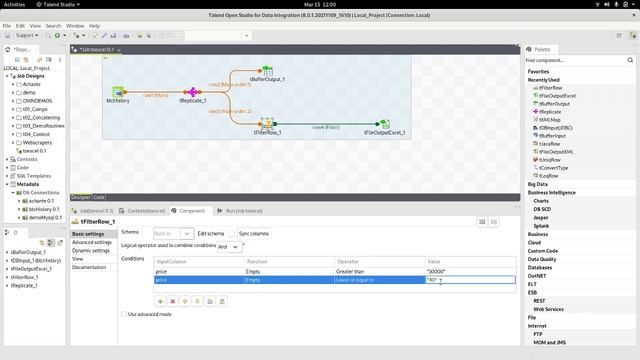The height and width of the screenshot is (360, 640).
Task: Expand tFilterRow_1 in the outline list
Action: [7, 277]
